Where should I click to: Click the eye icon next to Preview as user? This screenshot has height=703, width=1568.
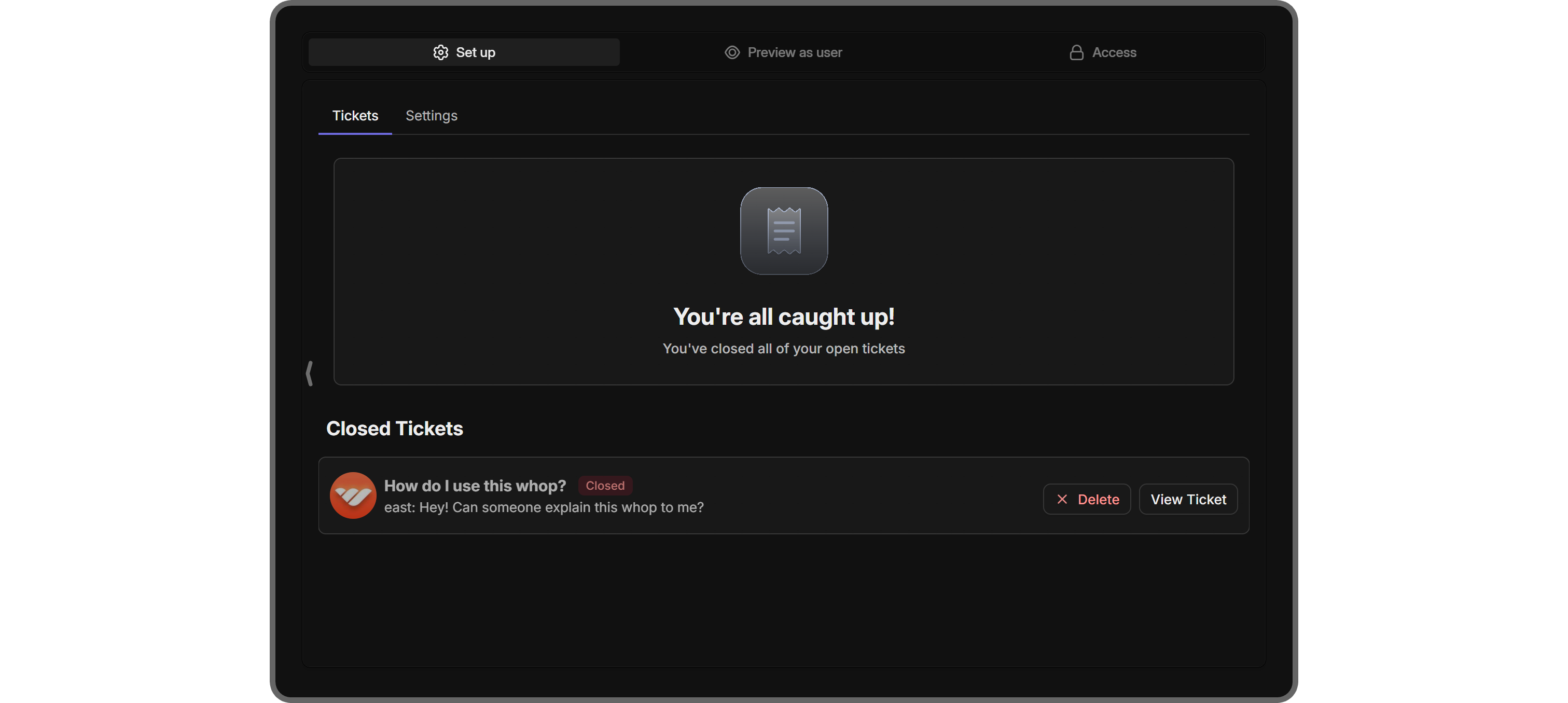point(732,52)
